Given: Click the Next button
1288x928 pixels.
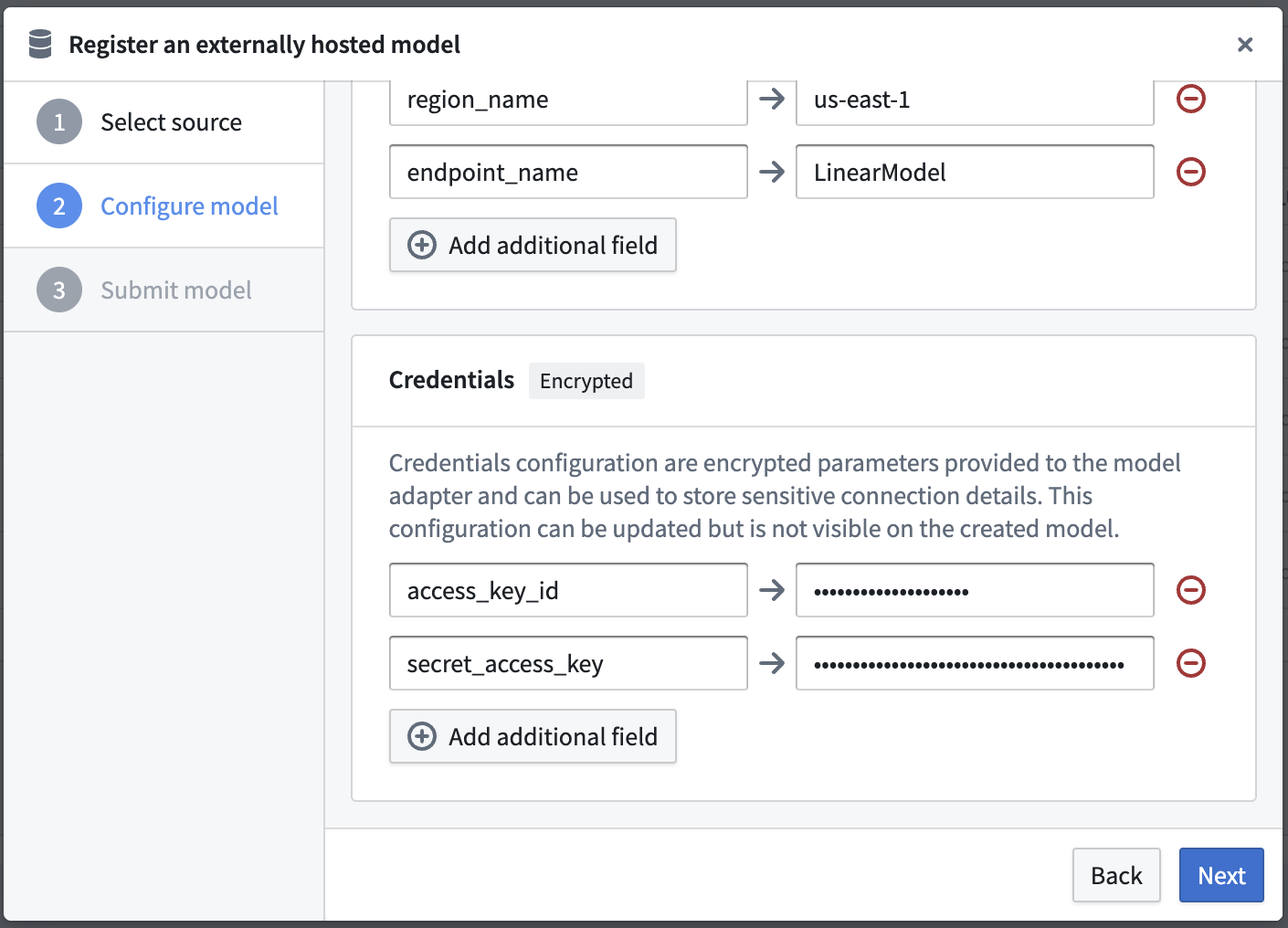Looking at the screenshot, I should pyautogui.click(x=1221, y=875).
